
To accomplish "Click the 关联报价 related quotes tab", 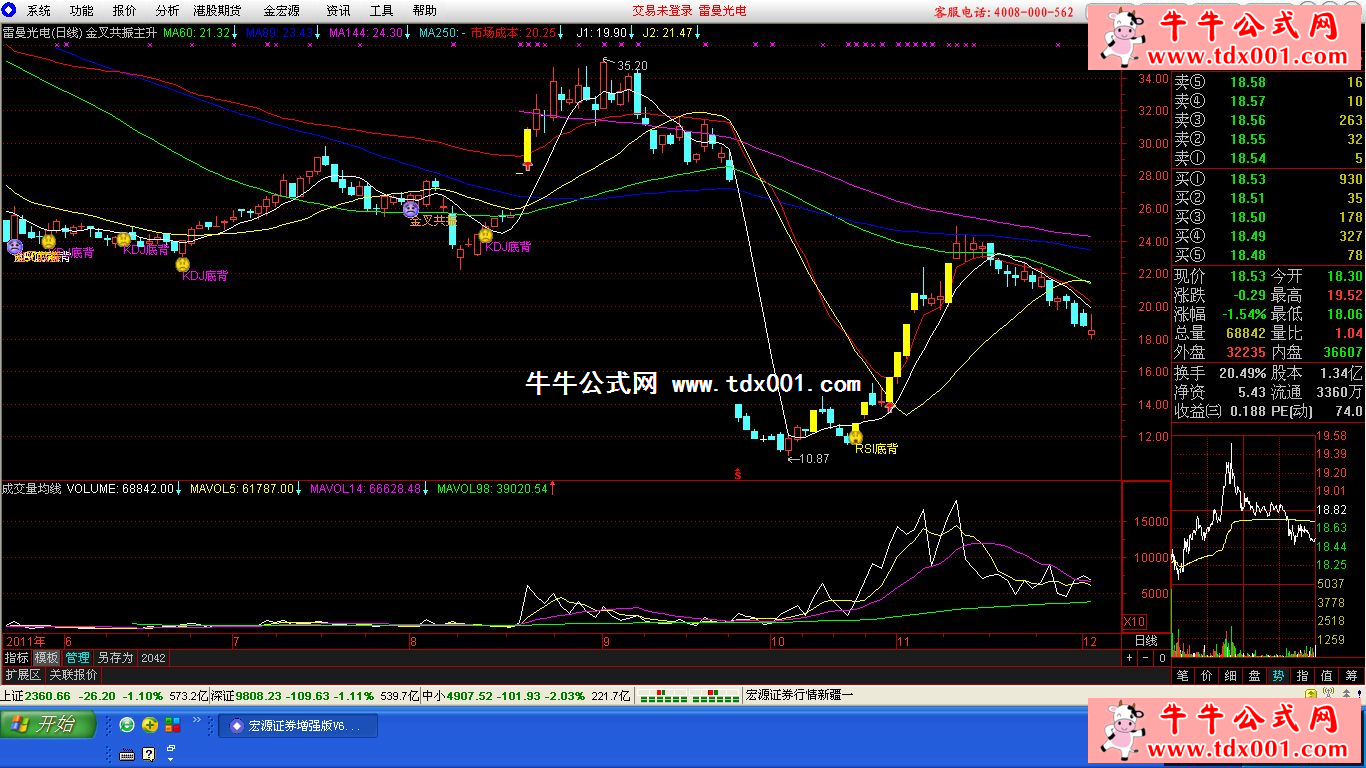I will click(74, 675).
